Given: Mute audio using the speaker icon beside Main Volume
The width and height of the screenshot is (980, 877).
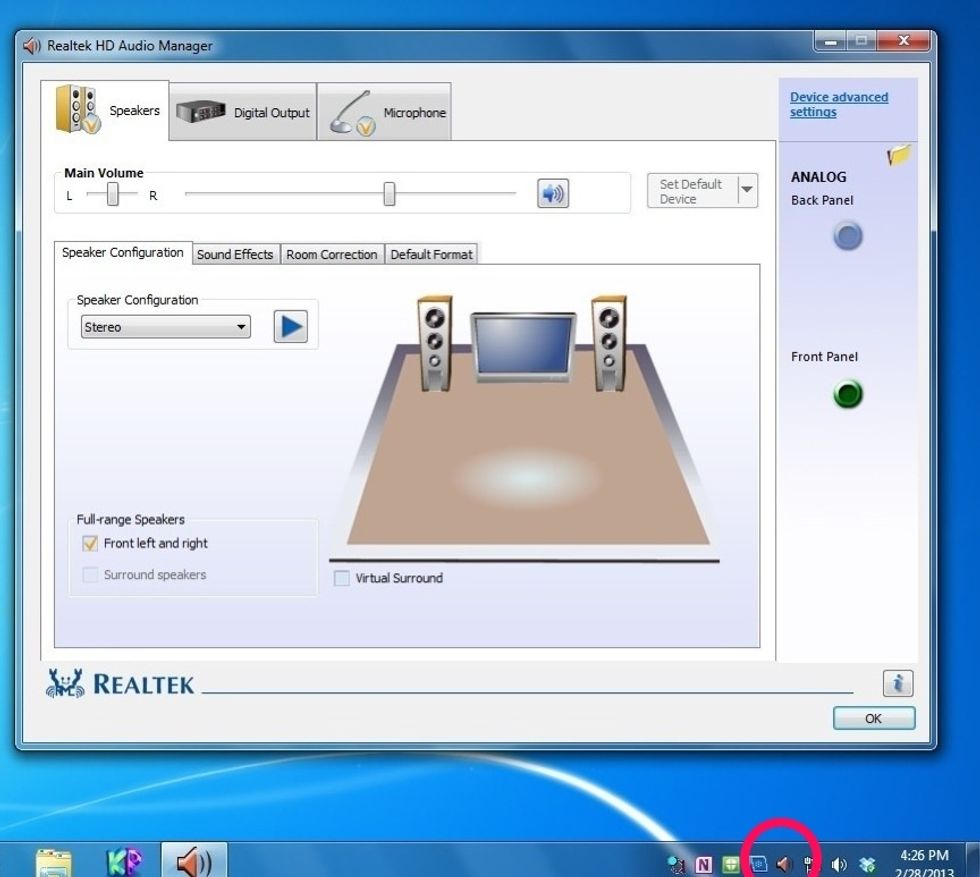Looking at the screenshot, I should click(552, 193).
